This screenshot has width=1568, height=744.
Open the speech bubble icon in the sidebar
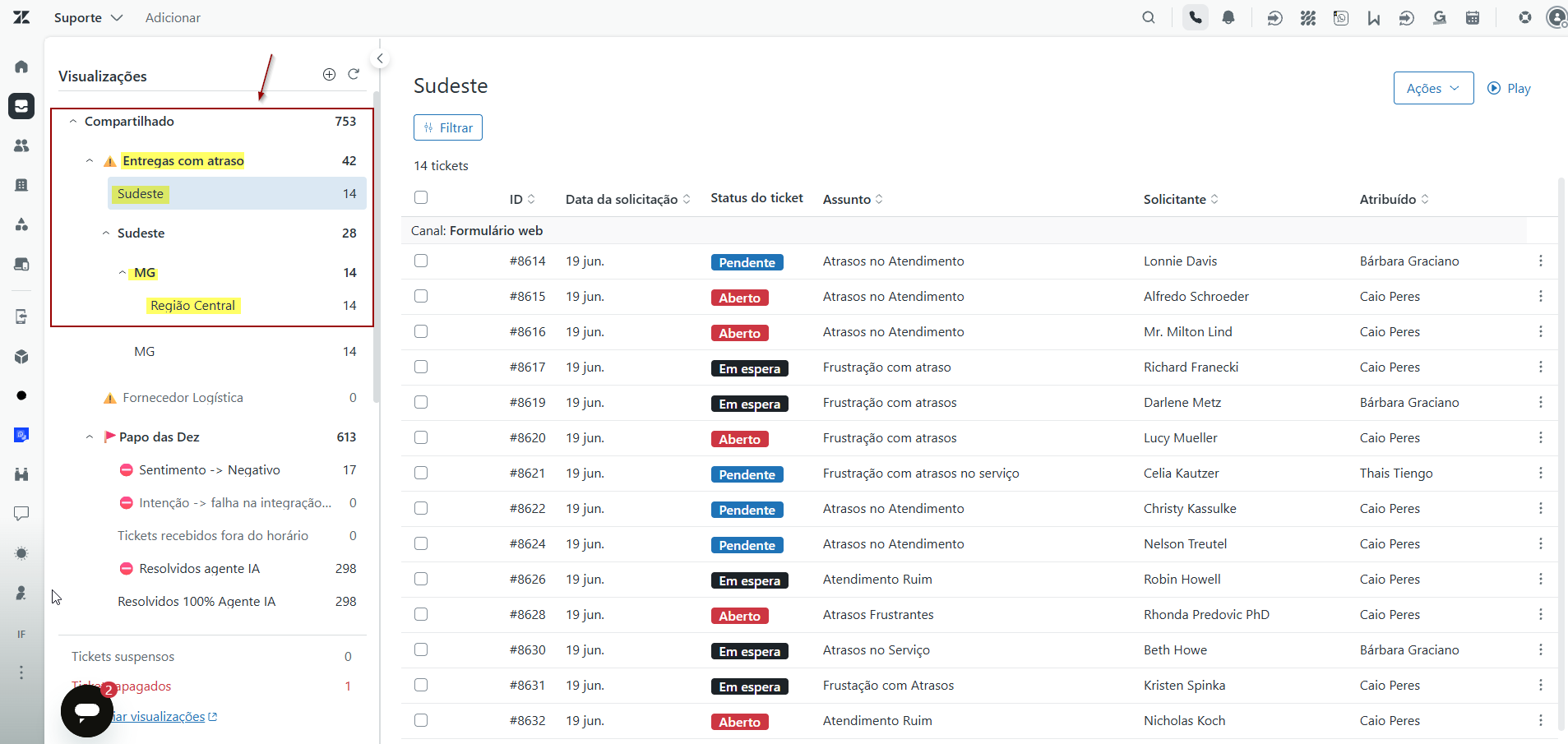point(21,514)
